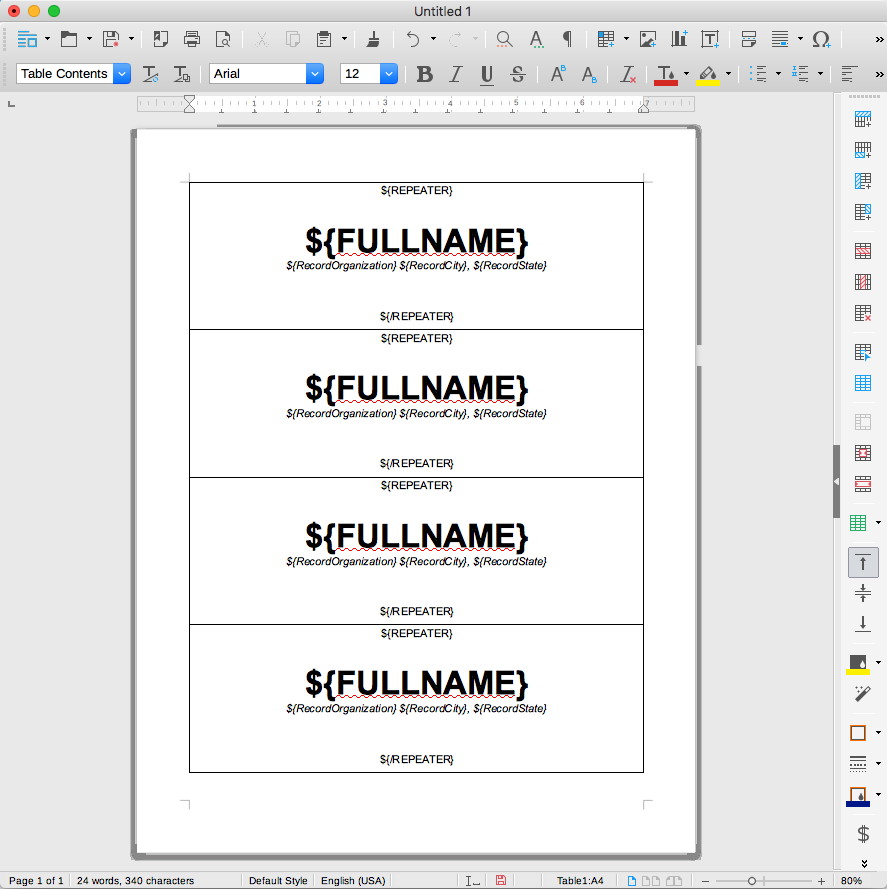The height and width of the screenshot is (889, 887).
Task: Insert rows below in the table toolbar
Action: 863,150
